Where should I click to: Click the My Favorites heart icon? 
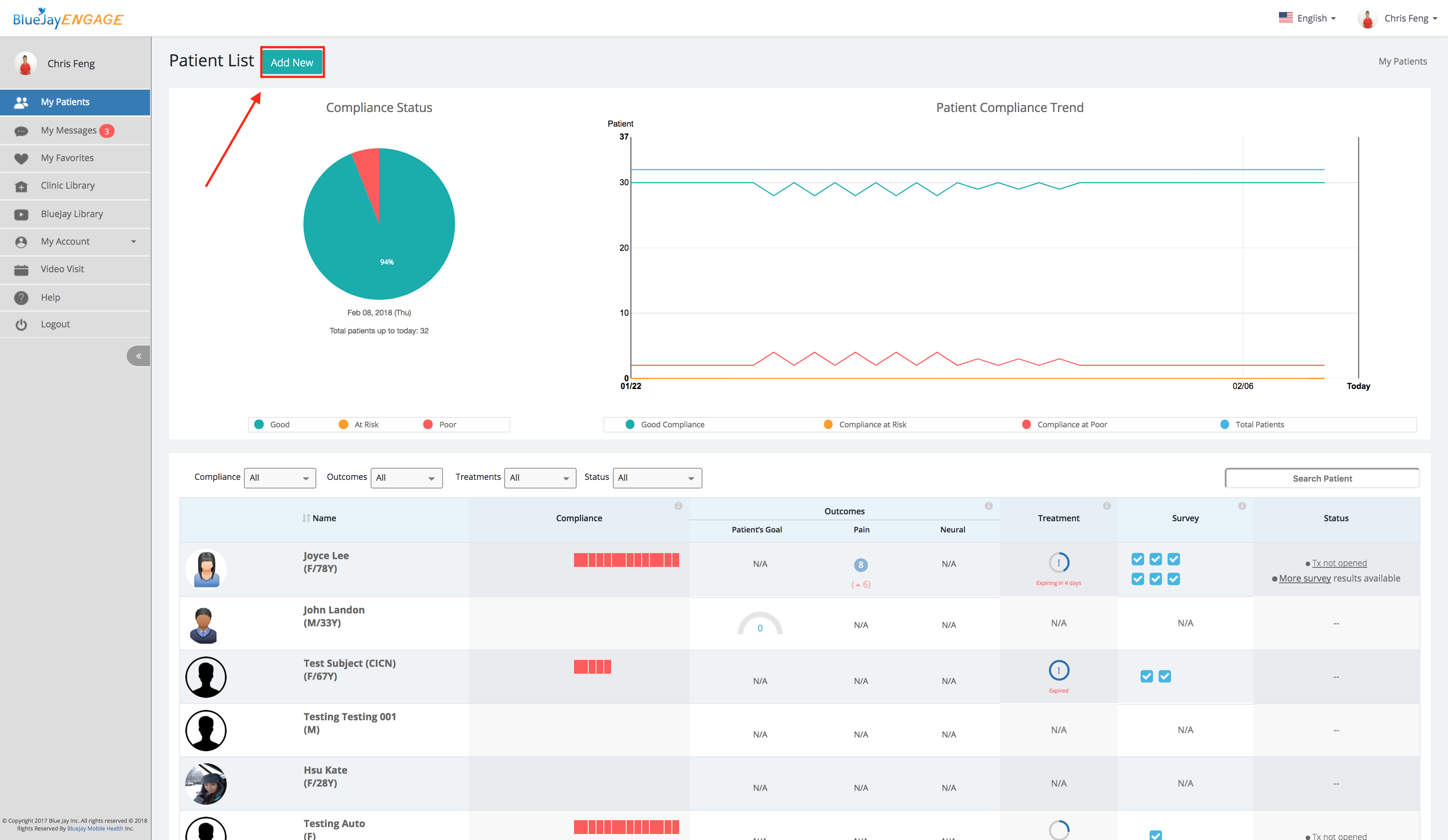click(x=21, y=159)
